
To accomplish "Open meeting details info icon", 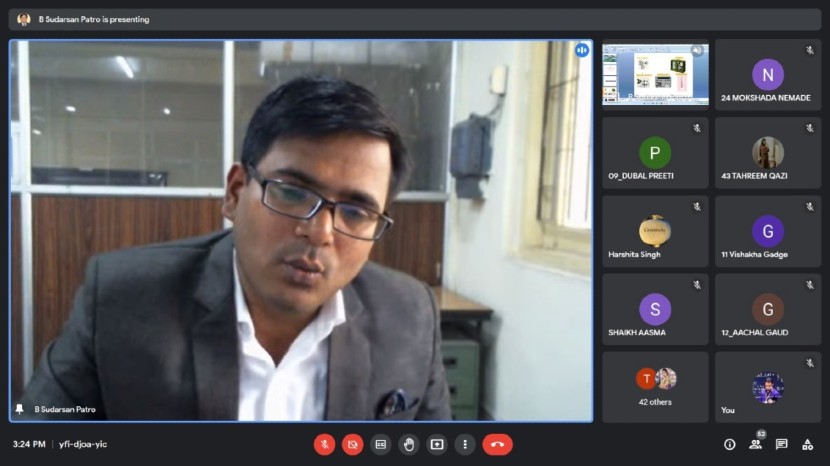I will pyautogui.click(x=729, y=444).
